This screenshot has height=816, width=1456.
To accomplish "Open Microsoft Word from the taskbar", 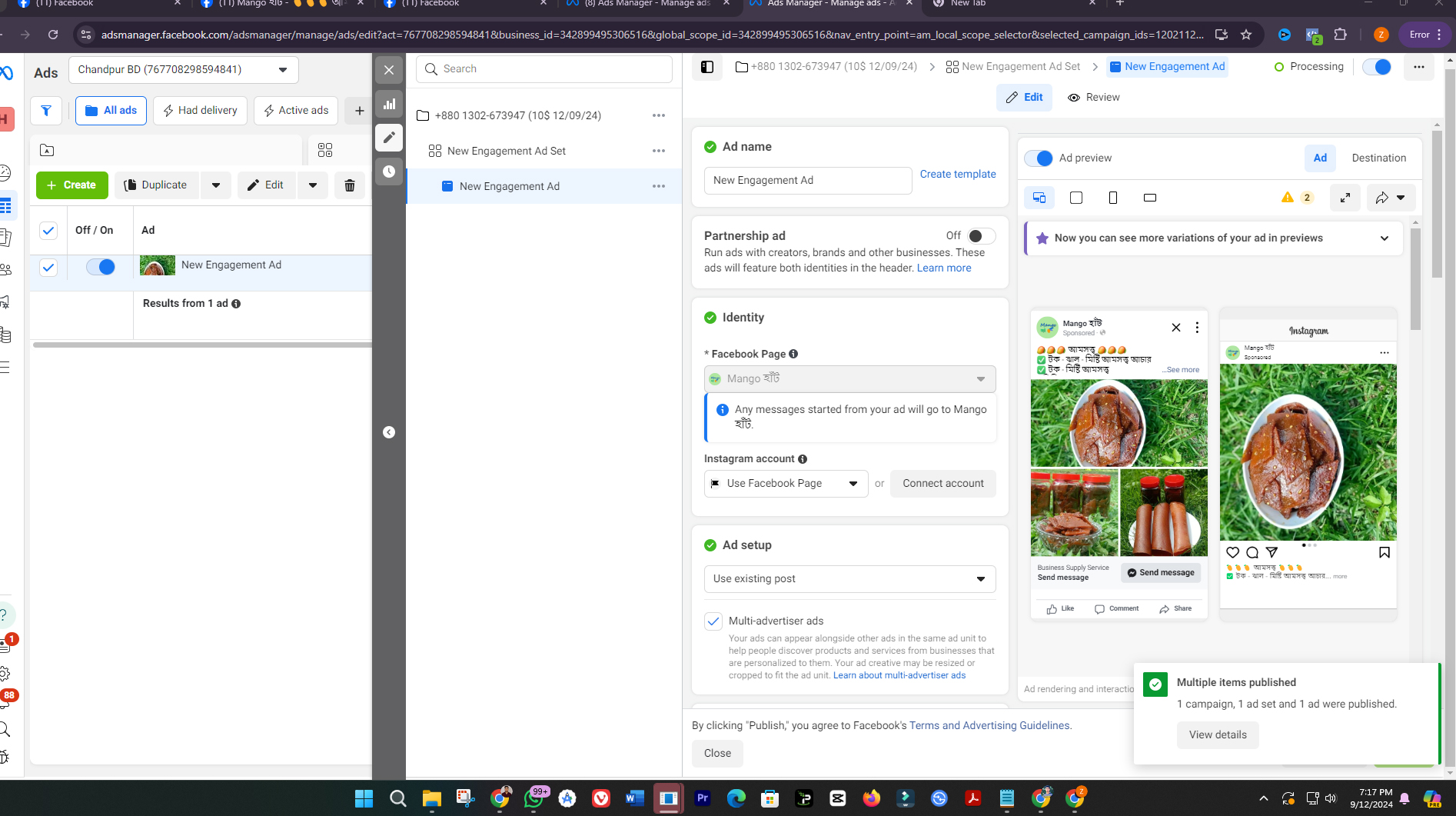I will coord(634,798).
